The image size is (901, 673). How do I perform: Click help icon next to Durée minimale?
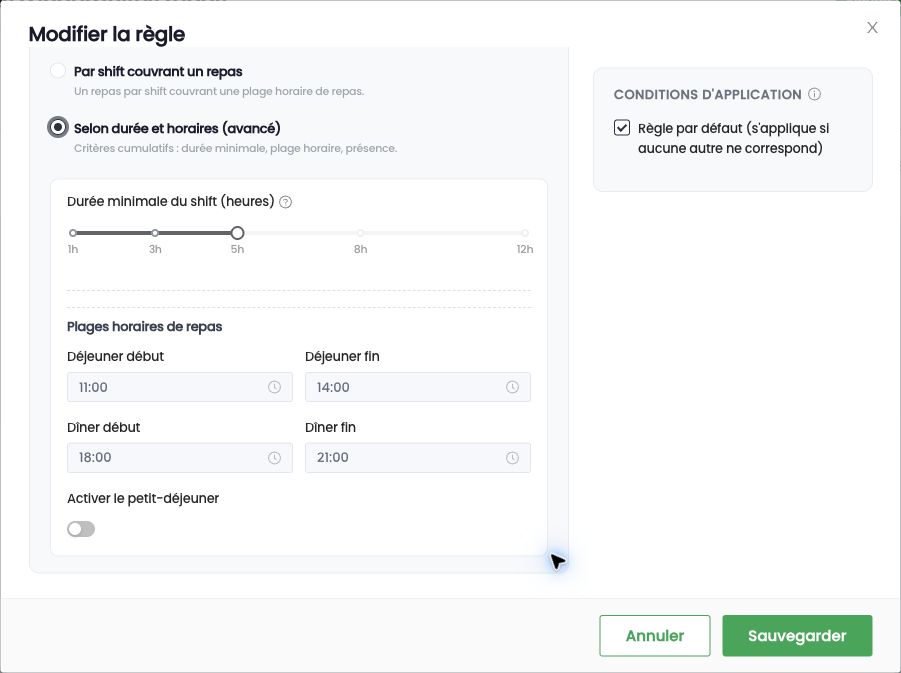[286, 202]
